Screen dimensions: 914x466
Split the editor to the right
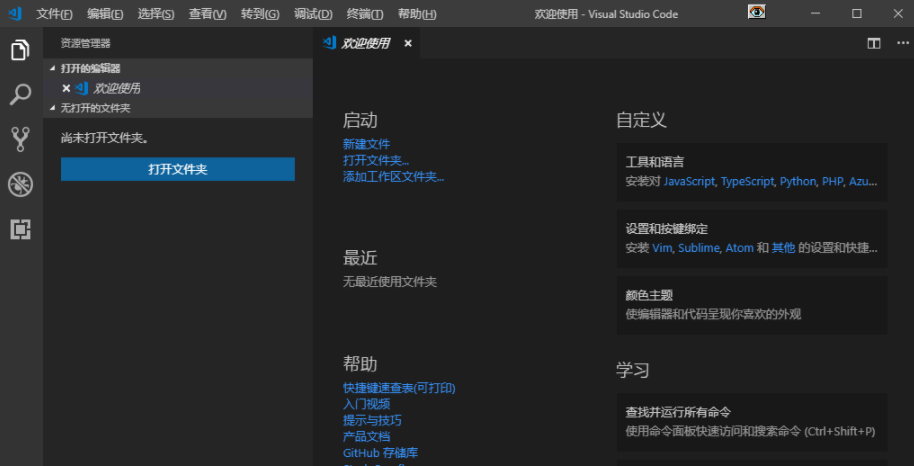point(874,43)
